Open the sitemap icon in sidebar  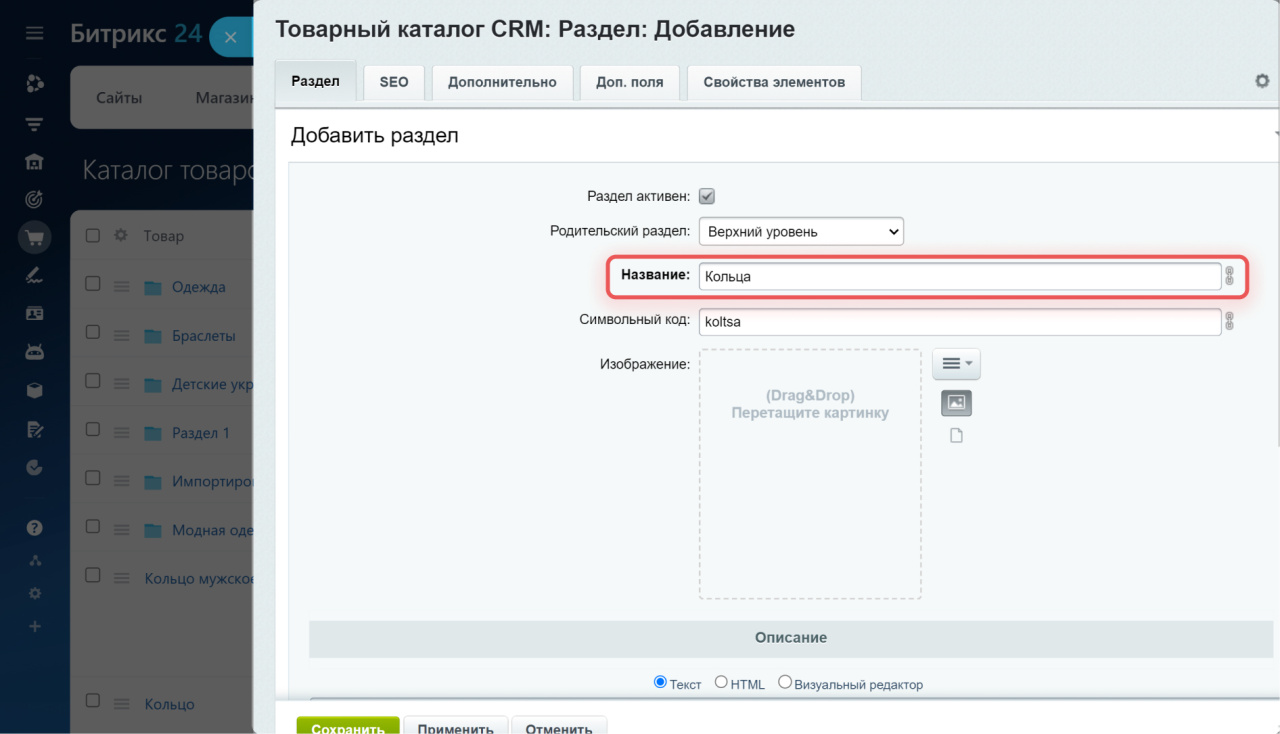click(35, 560)
